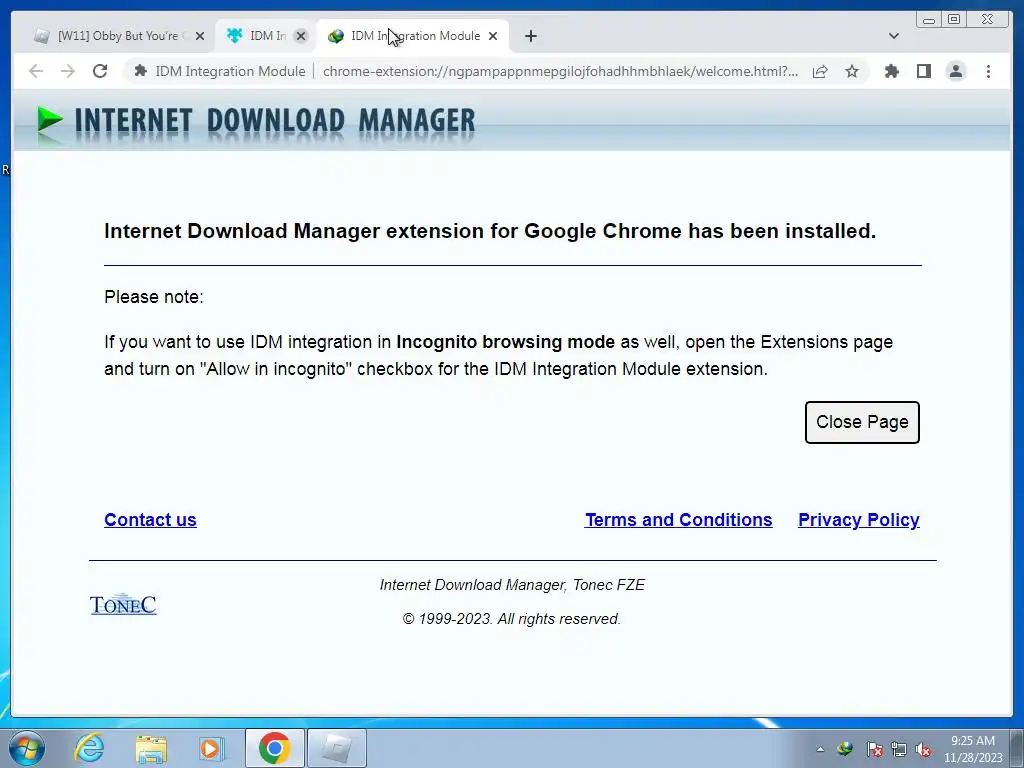This screenshot has height=768, width=1024.
Task: Click the Google Chrome taskbar icon
Action: point(275,748)
